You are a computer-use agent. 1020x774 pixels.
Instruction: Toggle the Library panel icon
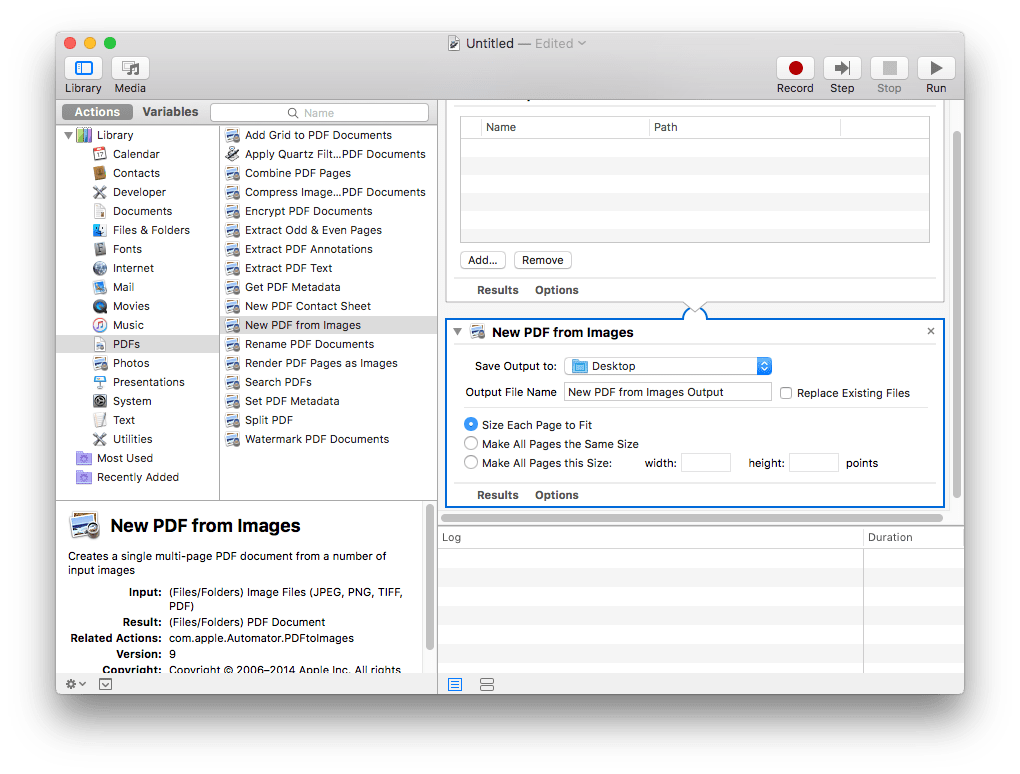tap(83, 69)
